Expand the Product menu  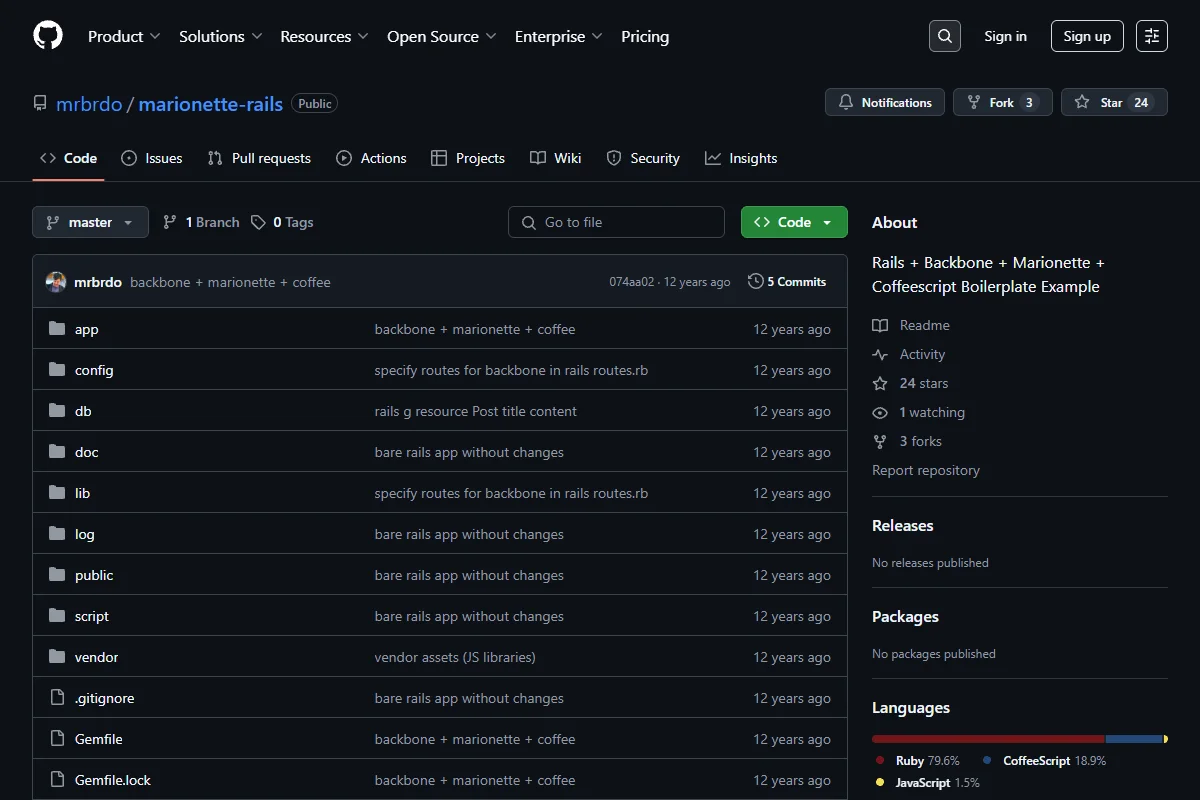[124, 36]
